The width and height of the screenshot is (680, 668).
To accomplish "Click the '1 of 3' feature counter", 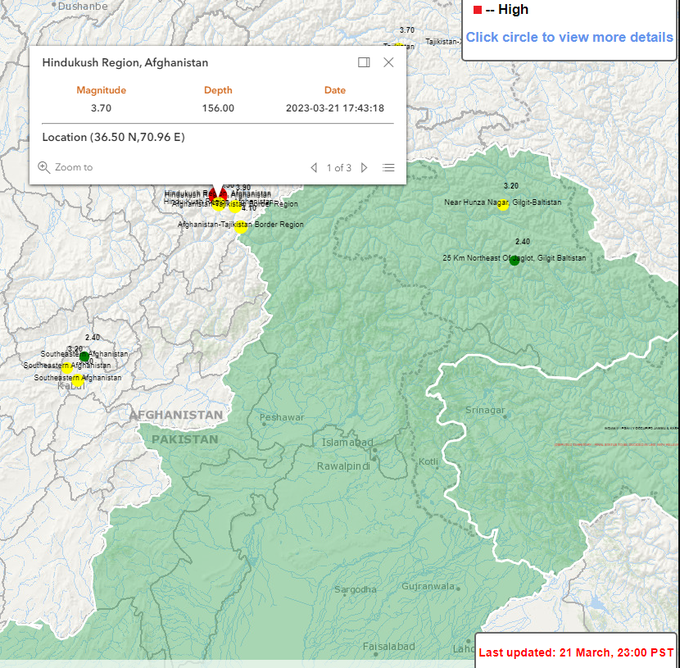I will click(339, 167).
